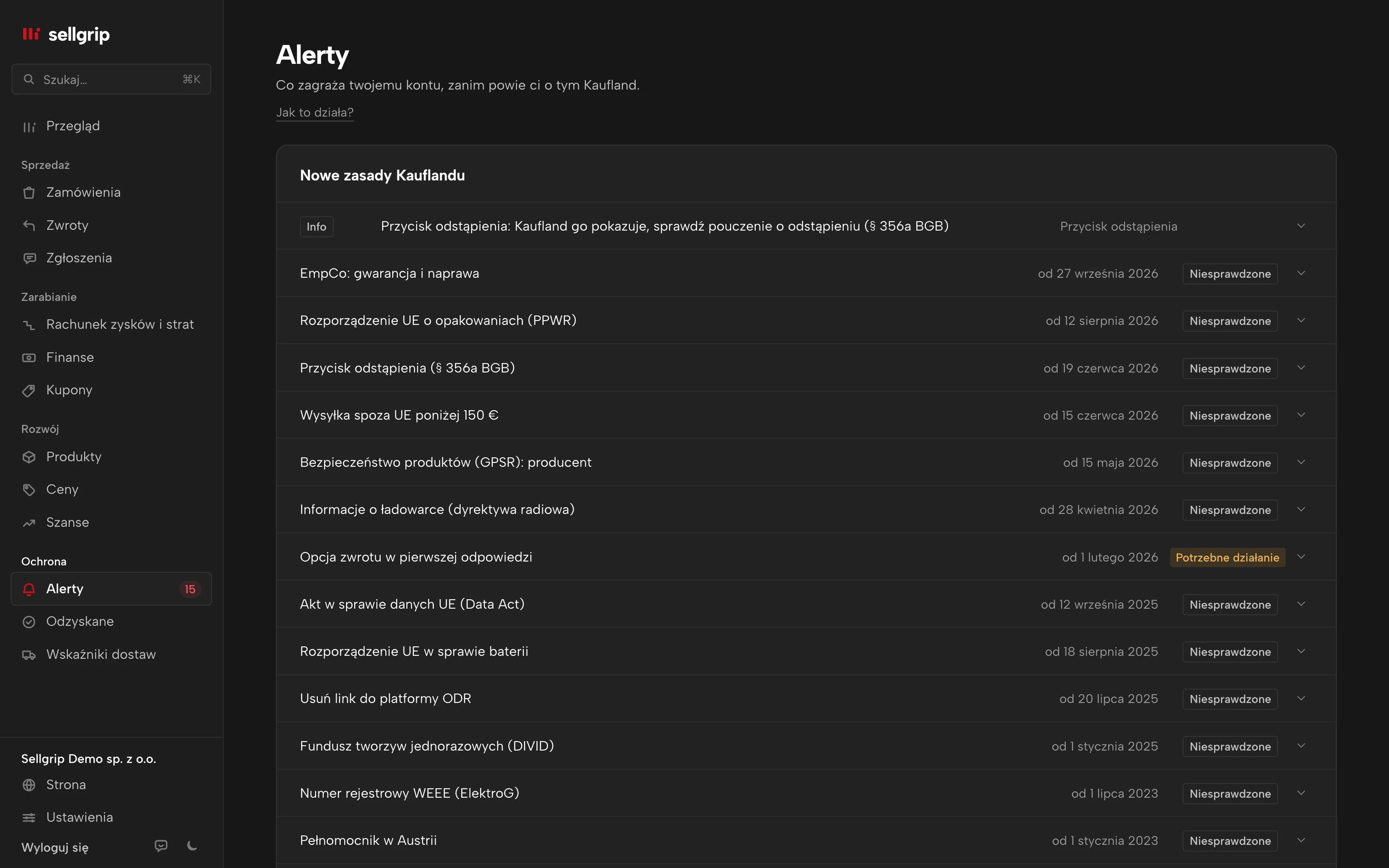Click the date od 1 lutego 2026

click(x=1110, y=557)
